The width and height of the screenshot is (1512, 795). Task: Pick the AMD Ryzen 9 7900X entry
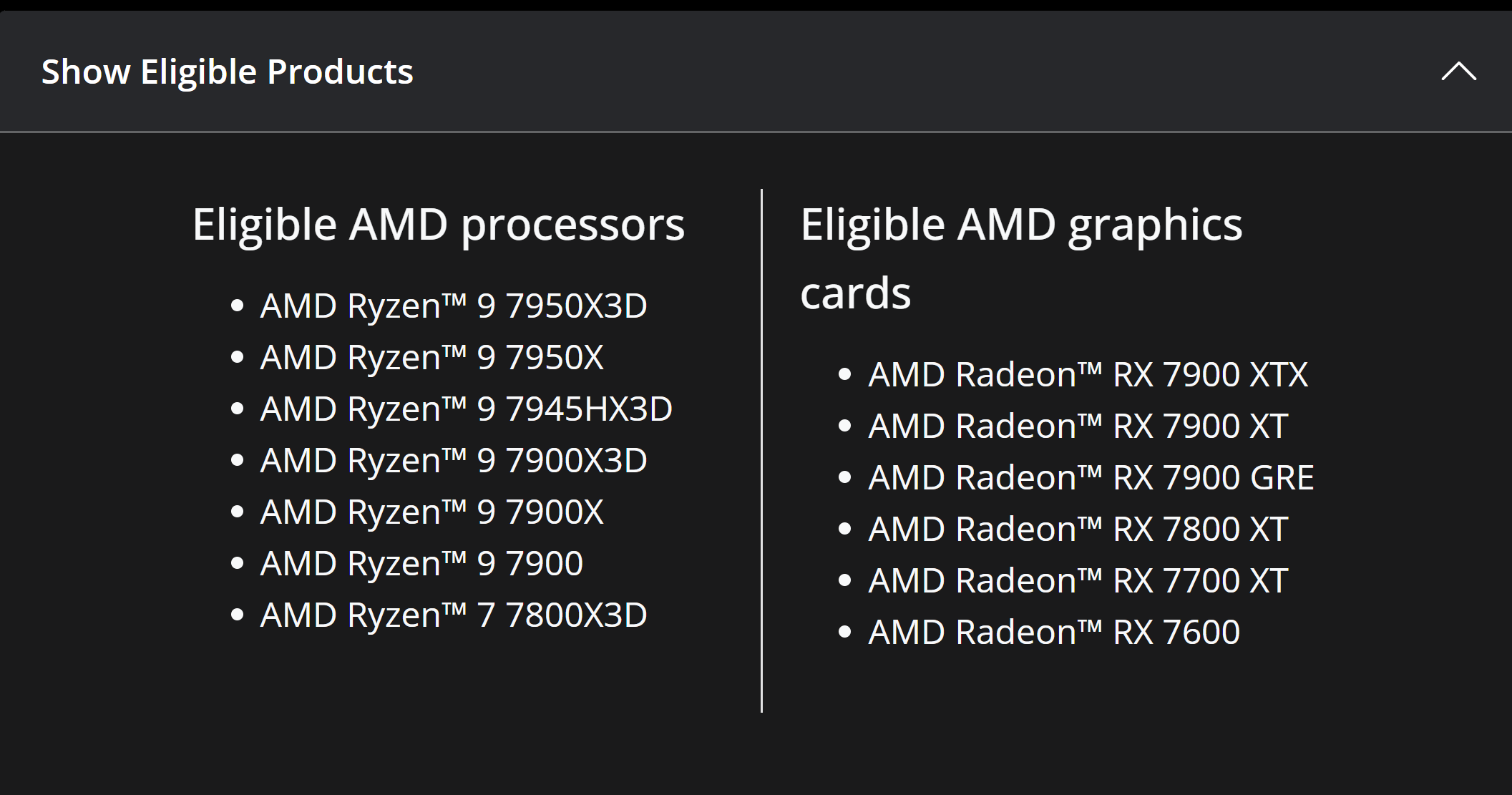[431, 512]
